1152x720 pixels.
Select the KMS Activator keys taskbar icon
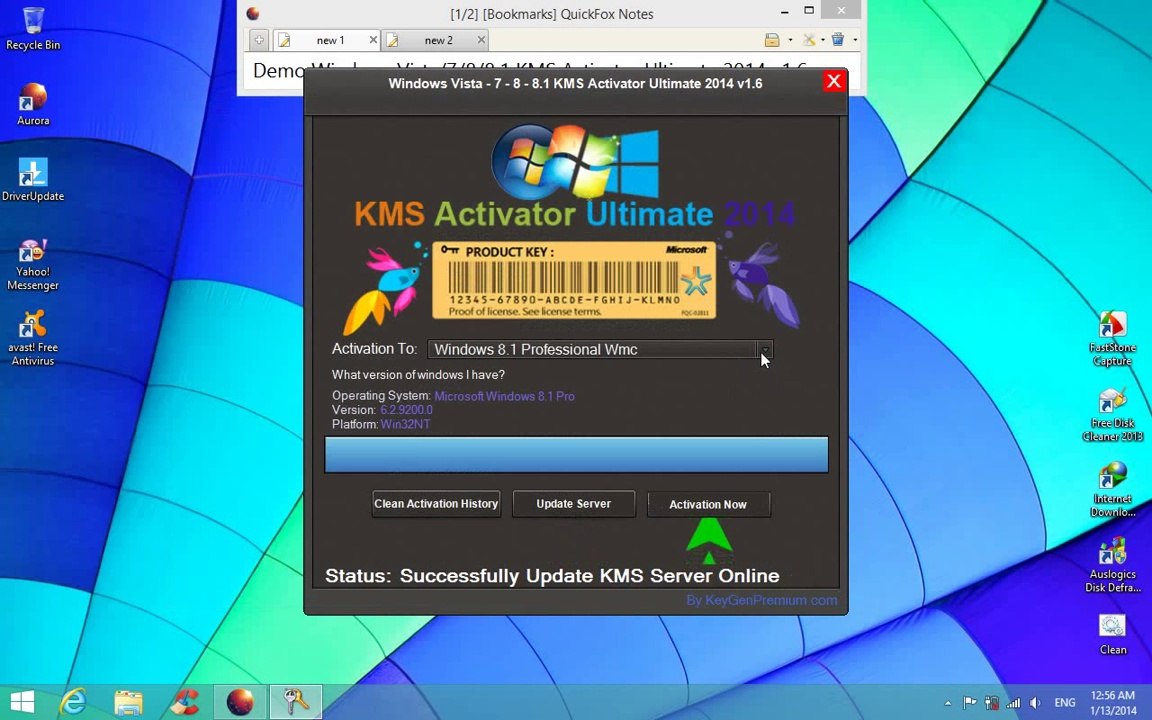pos(295,702)
